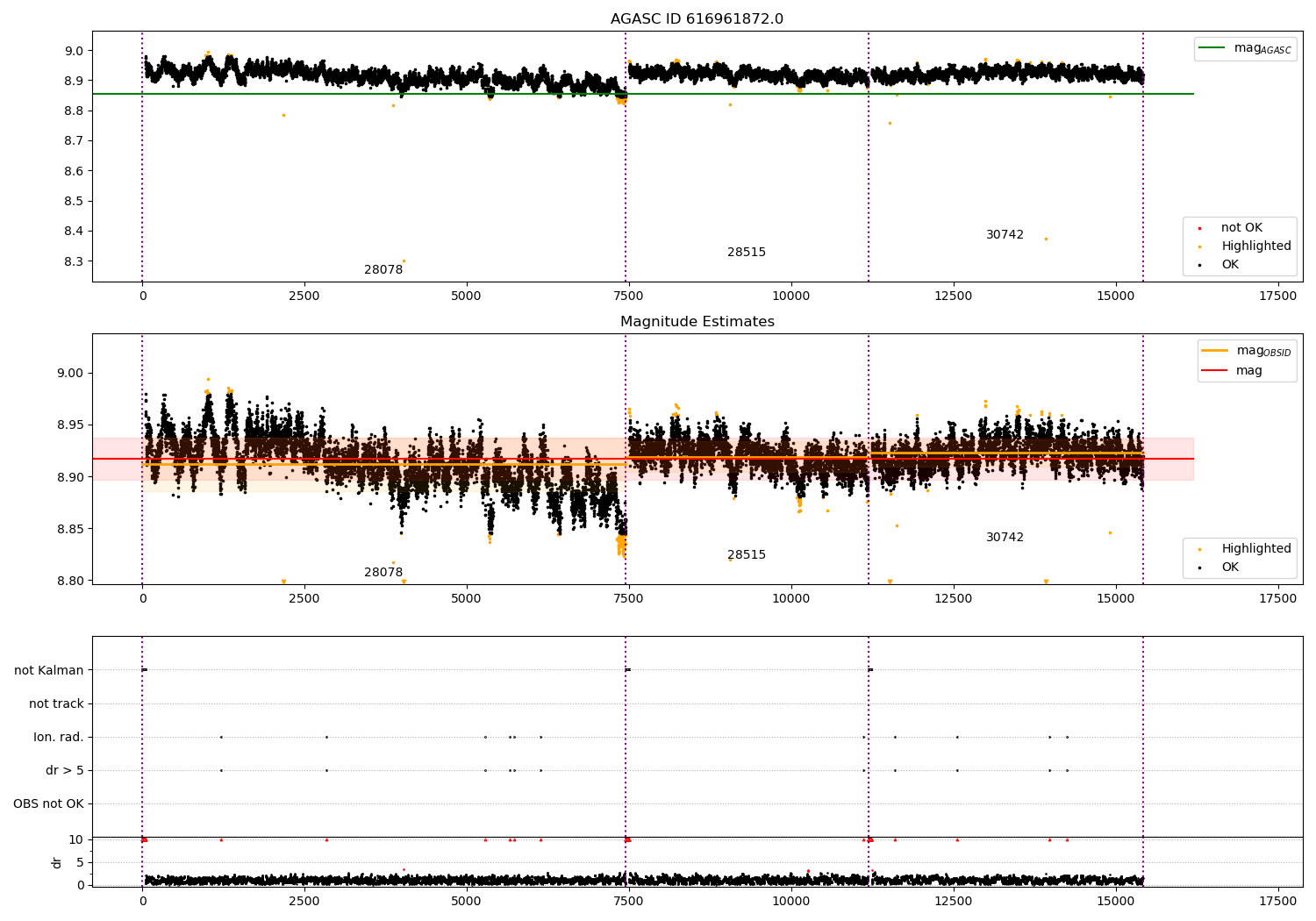Click the 28515 label in the top panel
The height and width of the screenshot is (921, 1316).
coord(747,253)
